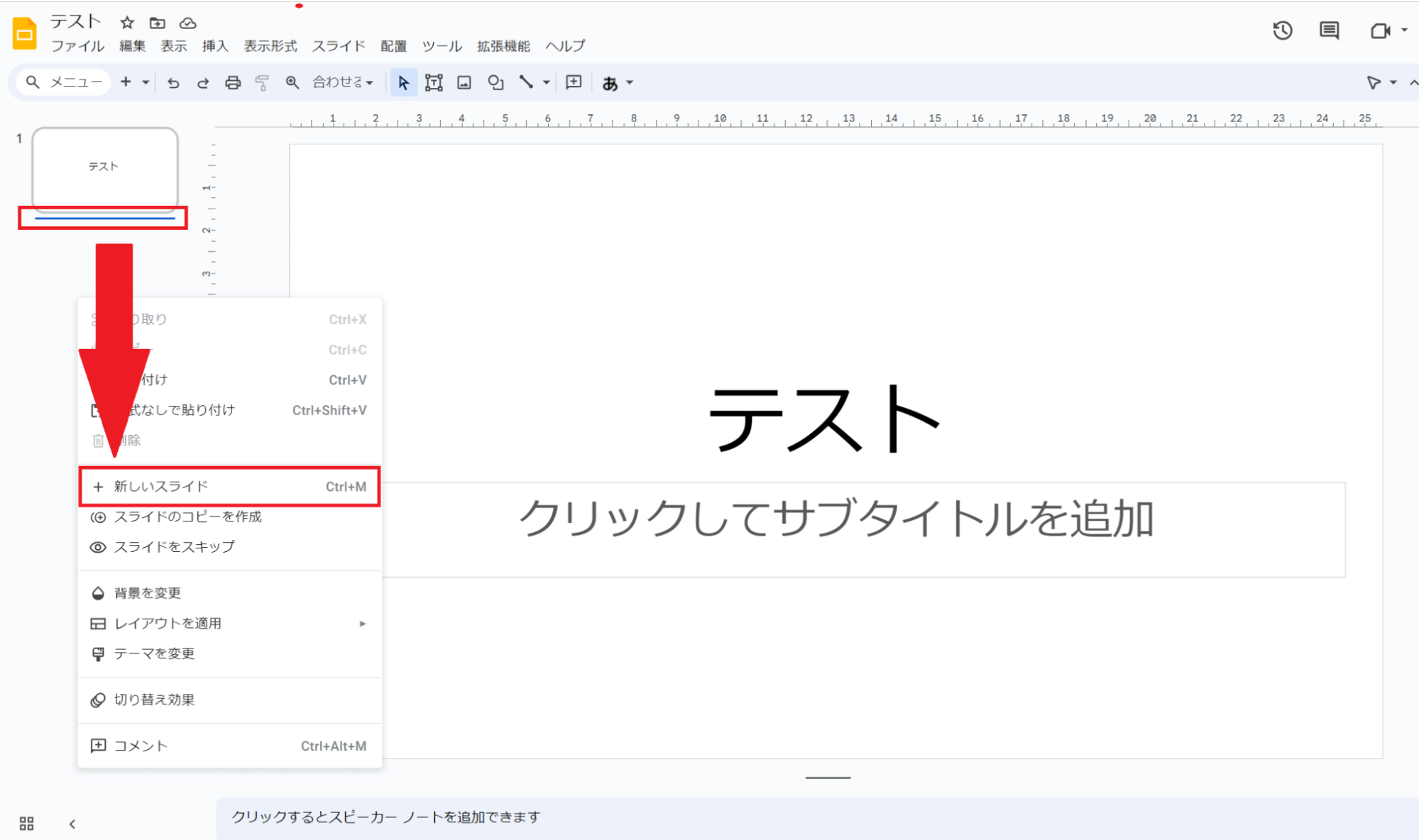This screenshot has width=1419, height=840.
Task: Click the shape tool icon
Action: [495, 83]
